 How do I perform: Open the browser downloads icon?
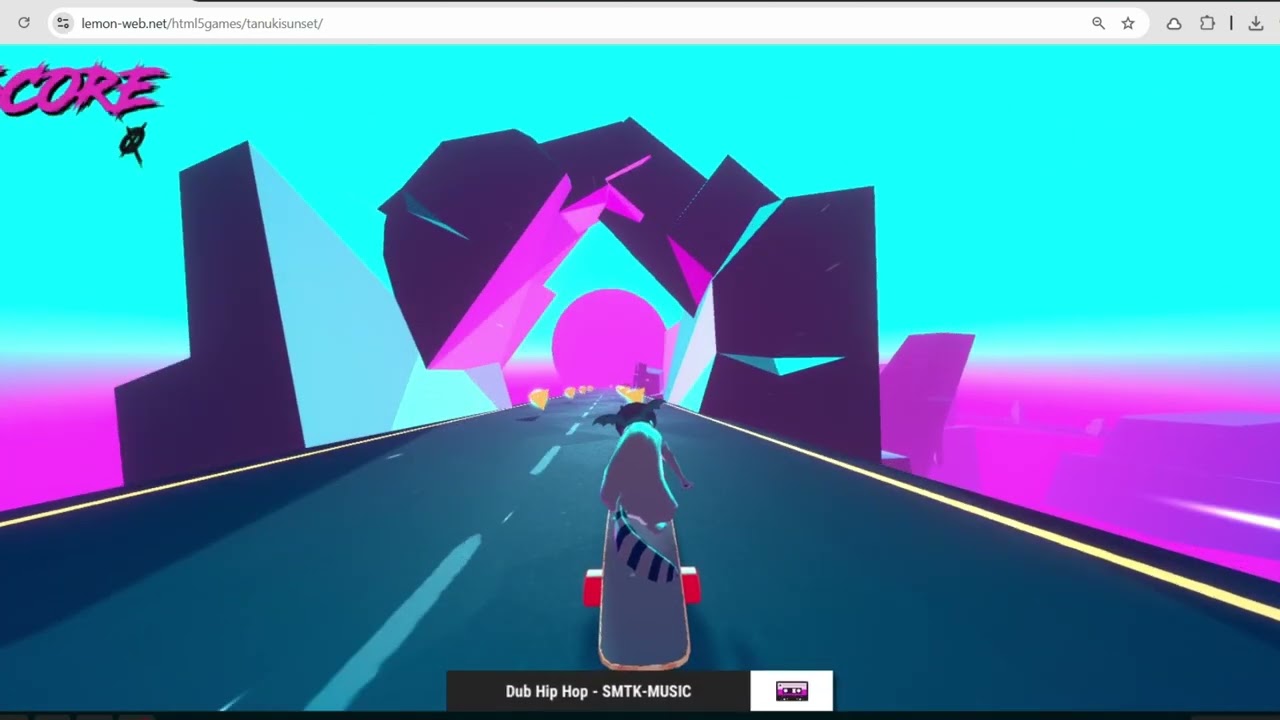point(1256,23)
